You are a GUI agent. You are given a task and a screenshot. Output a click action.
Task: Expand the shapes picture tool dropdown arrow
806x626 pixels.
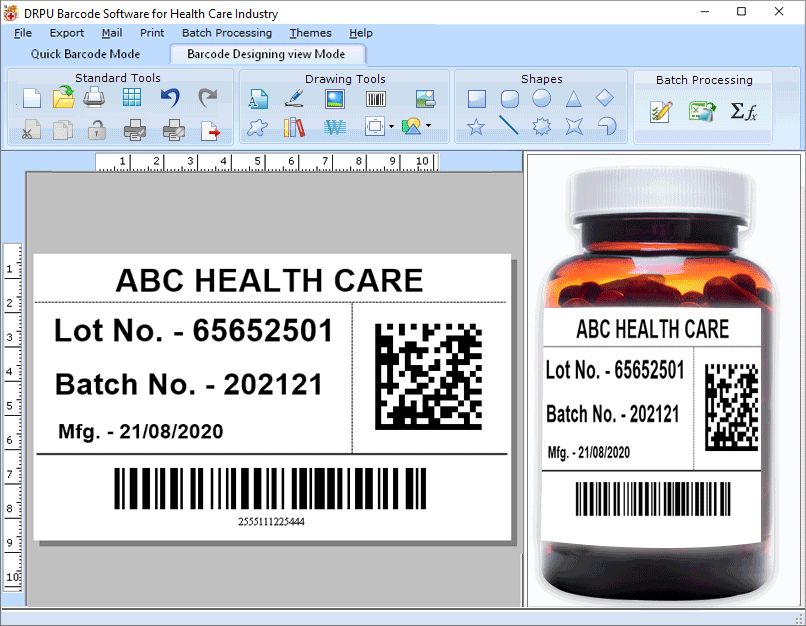(x=429, y=125)
